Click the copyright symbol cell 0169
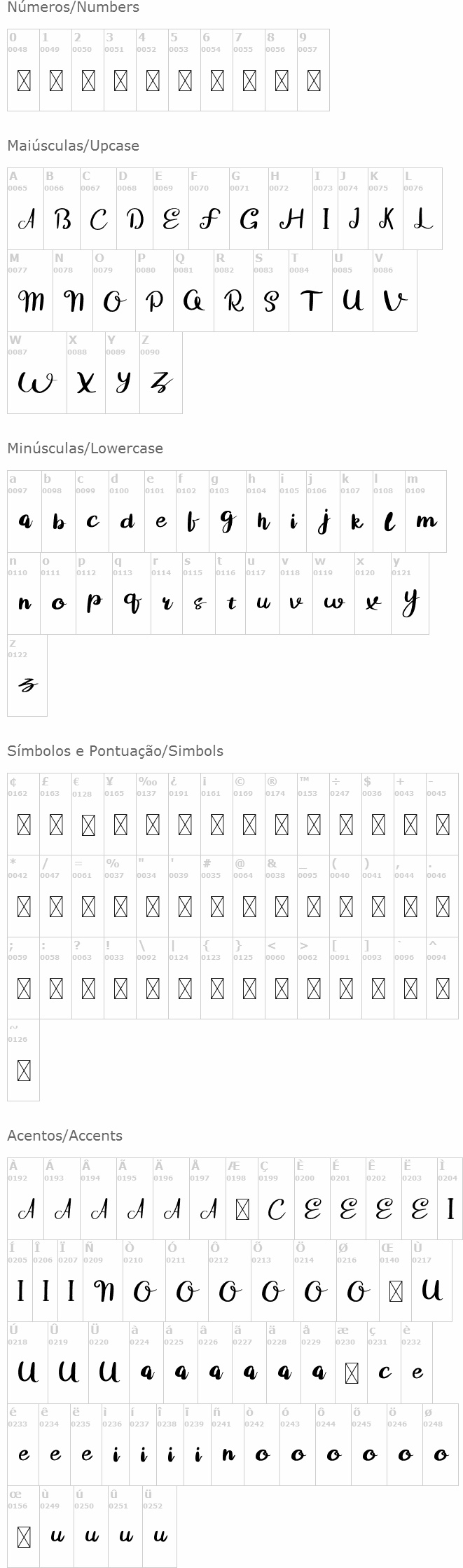This screenshot has width=463, height=1568. [249, 814]
